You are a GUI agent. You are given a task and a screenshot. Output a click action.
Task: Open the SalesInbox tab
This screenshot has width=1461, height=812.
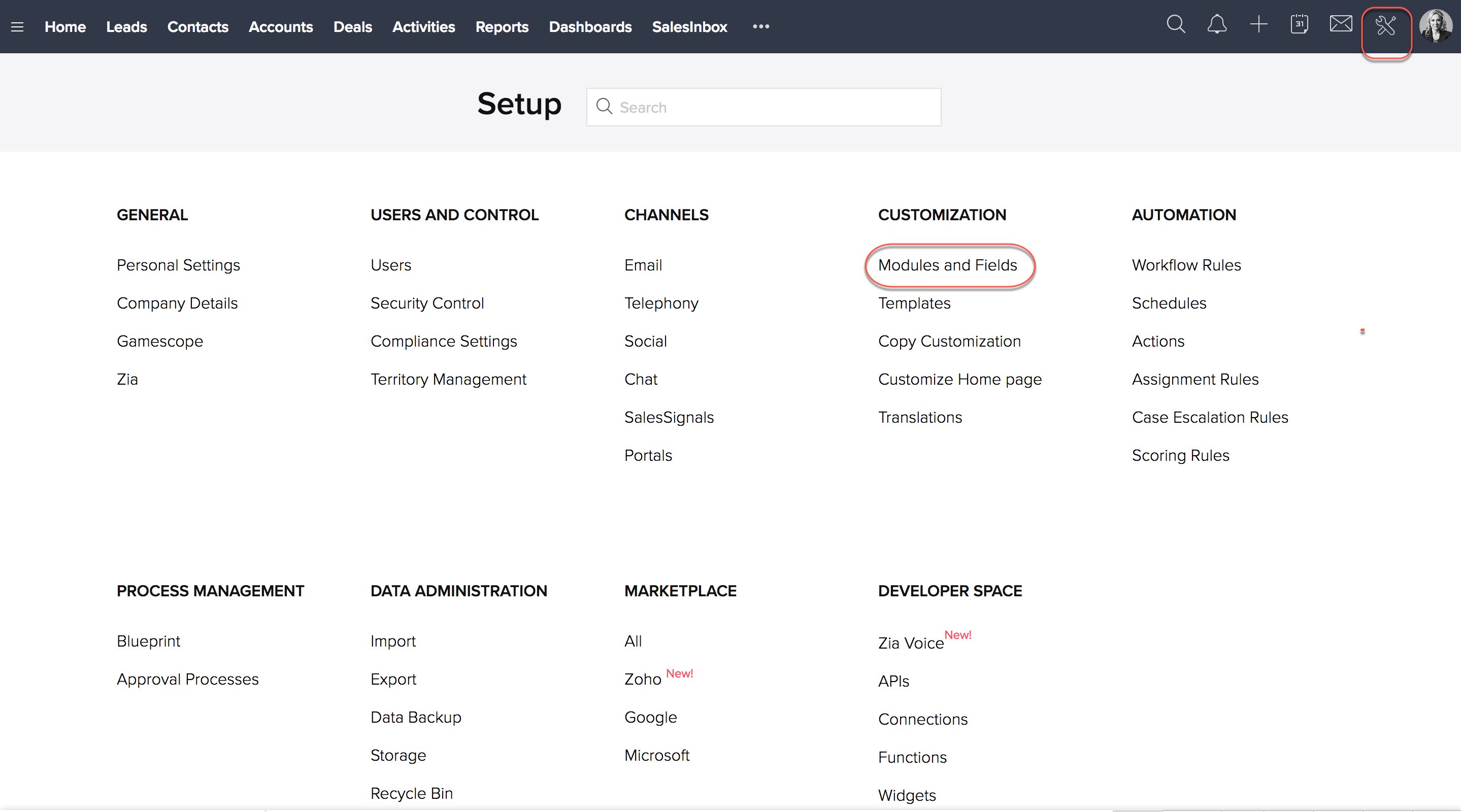pyautogui.click(x=689, y=27)
